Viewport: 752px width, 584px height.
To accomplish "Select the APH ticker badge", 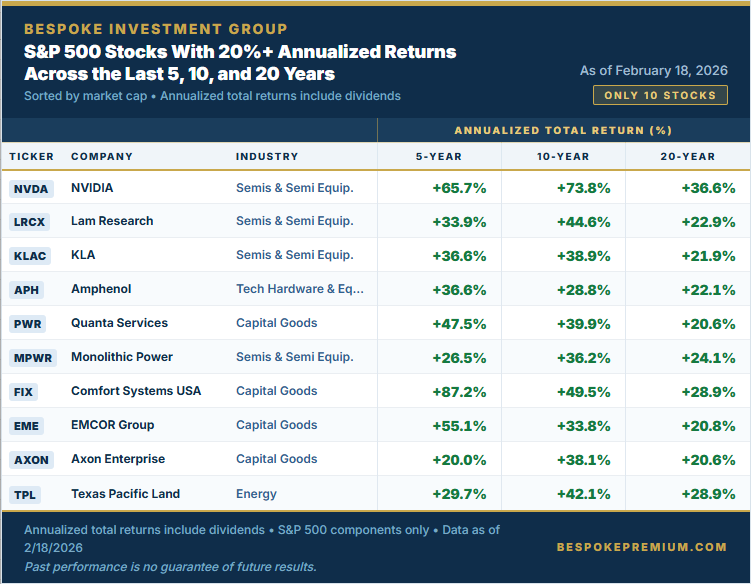I will pyautogui.click(x=26, y=290).
